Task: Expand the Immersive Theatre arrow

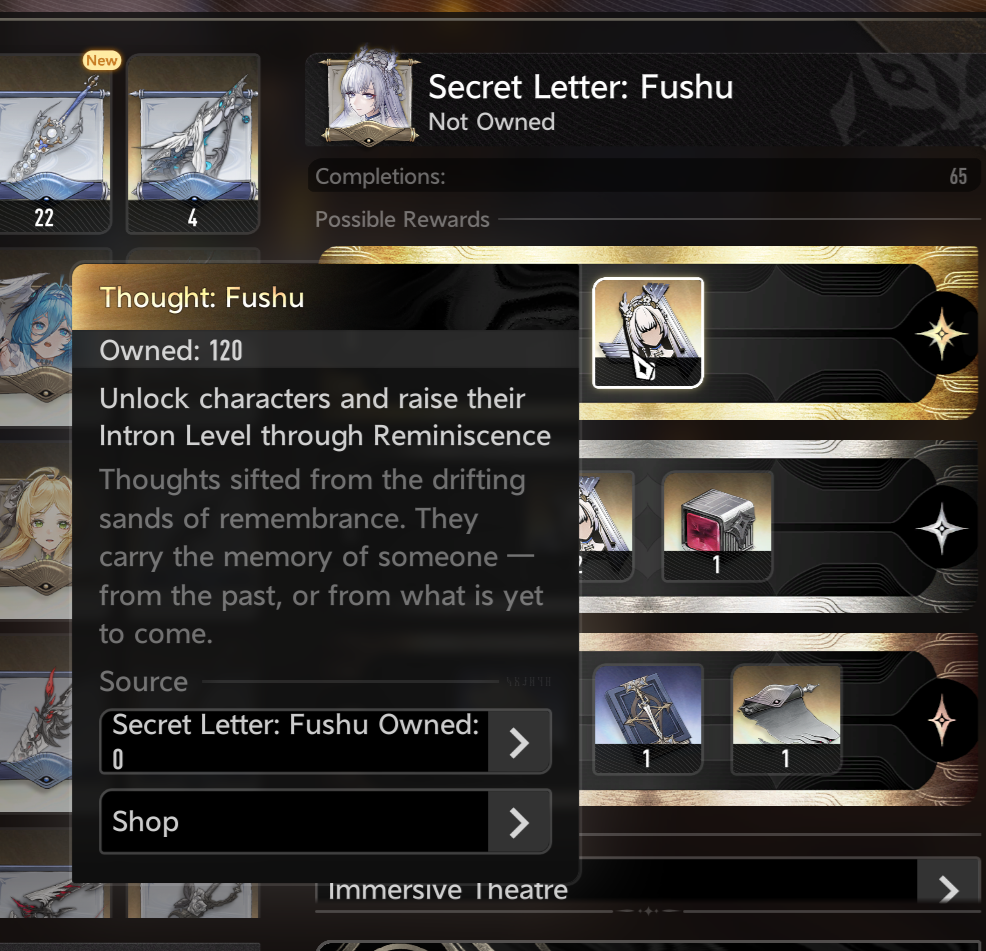Action: click(949, 889)
